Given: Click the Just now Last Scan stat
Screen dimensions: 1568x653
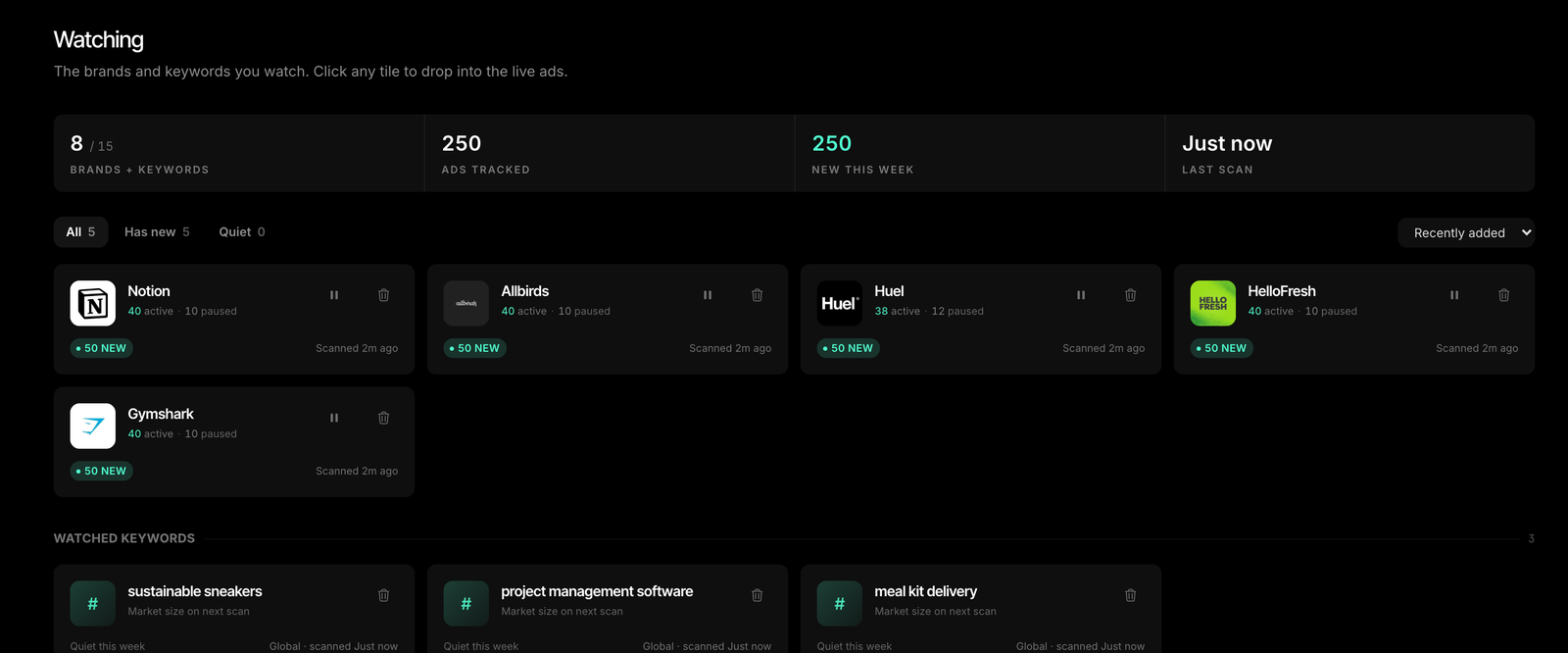Looking at the screenshot, I should [x=1350, y=153].
